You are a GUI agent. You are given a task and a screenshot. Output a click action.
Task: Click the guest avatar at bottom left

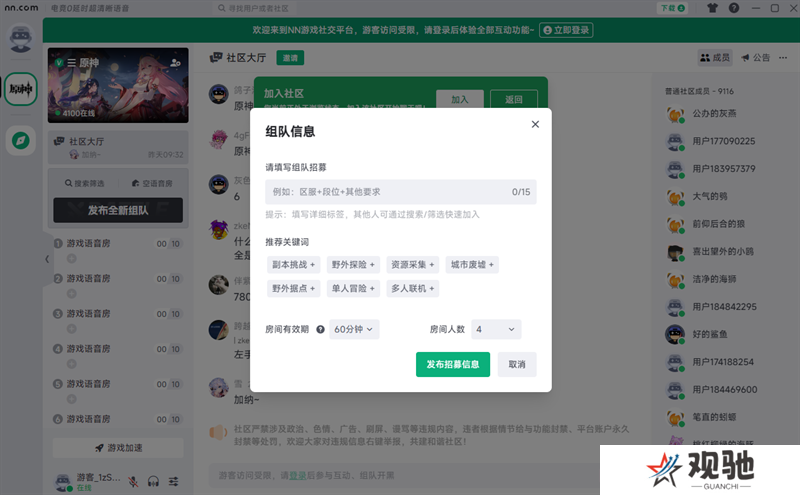[x=63, y=482]
